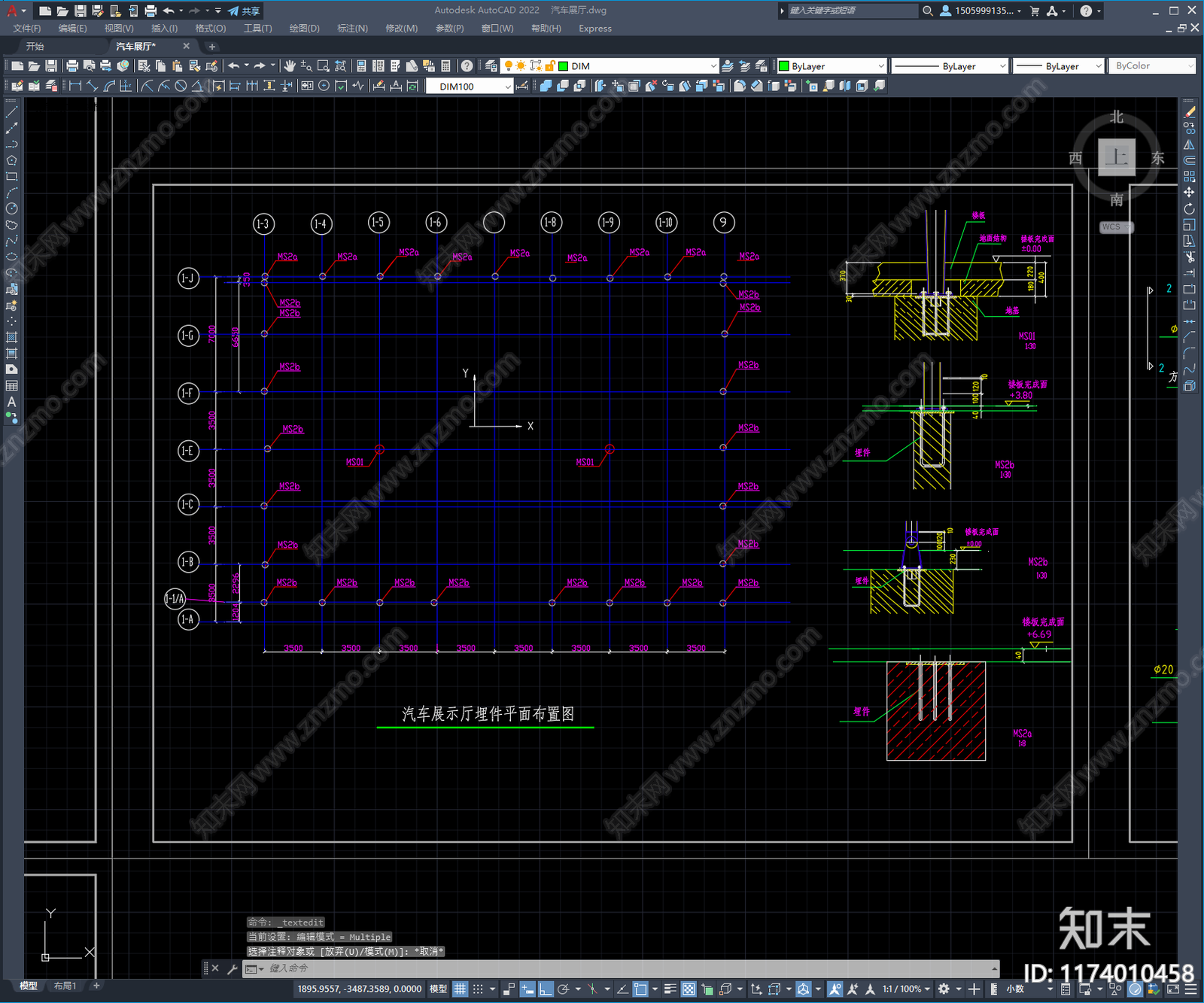The width and height of the screenshot is (1204, 1003).
Task: Click the Plot printer icon
Action: 72,66
